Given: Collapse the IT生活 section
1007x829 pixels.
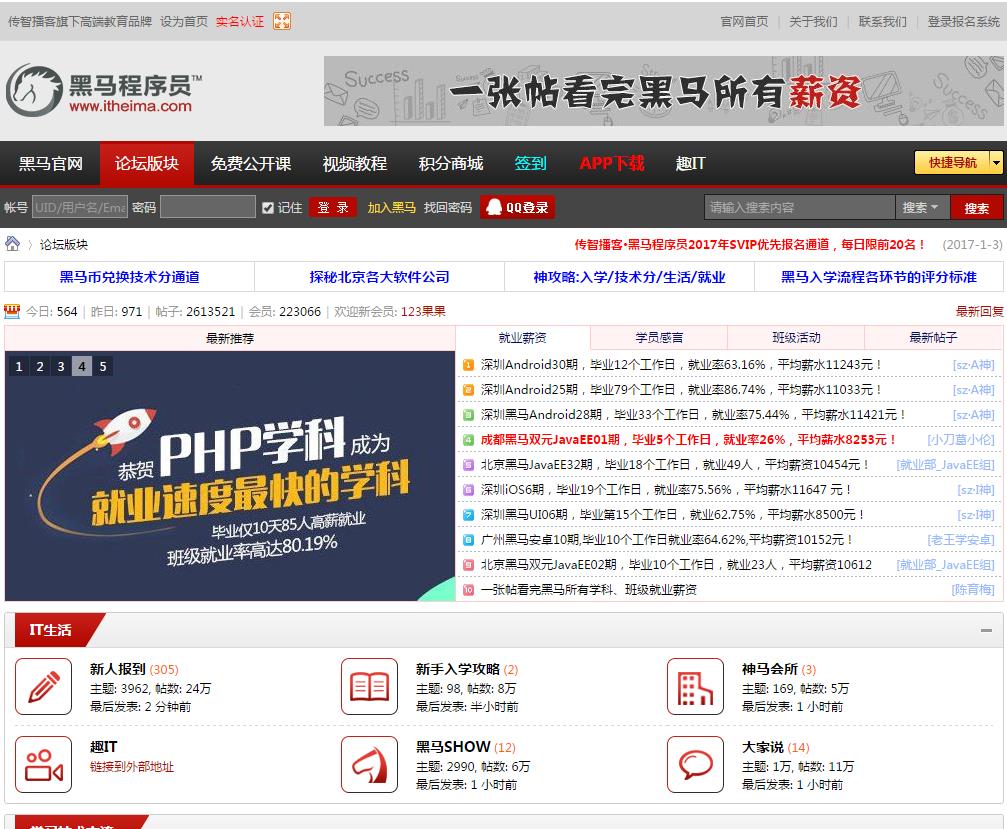Looking at the screenshot, I should [x=986, y=631].
